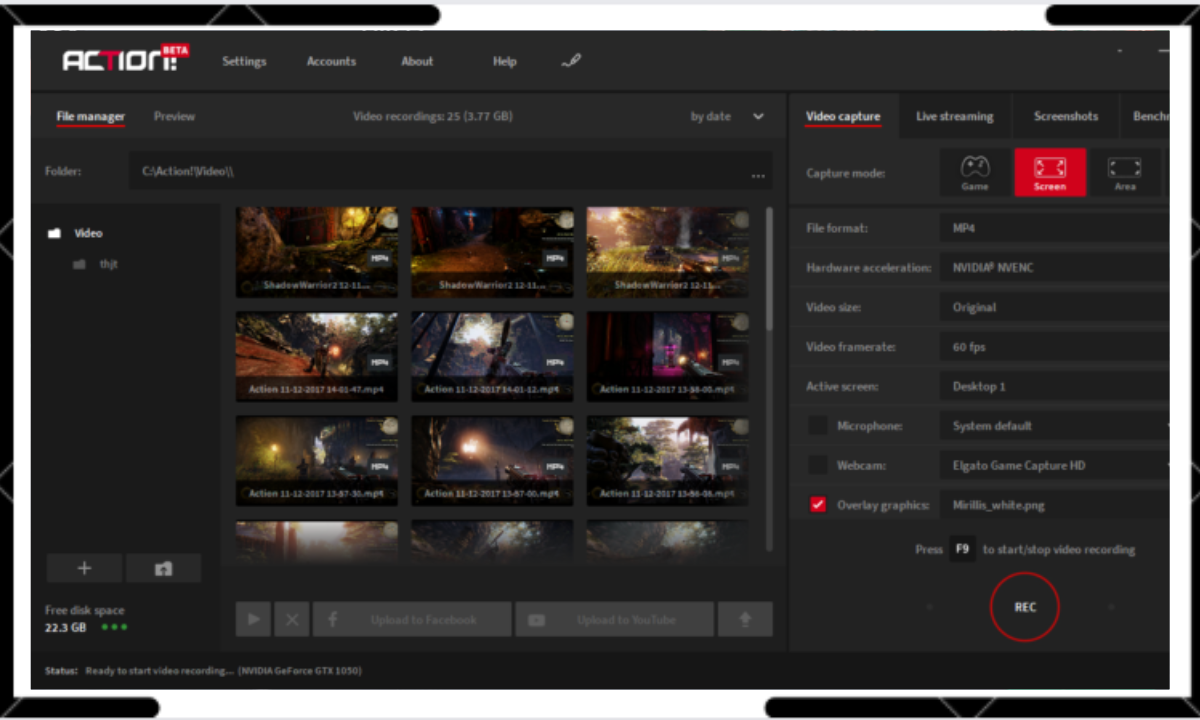Open the File format MP4 dropdown
Viewport: 1200px width, 720px height.
click(1054, 228)
